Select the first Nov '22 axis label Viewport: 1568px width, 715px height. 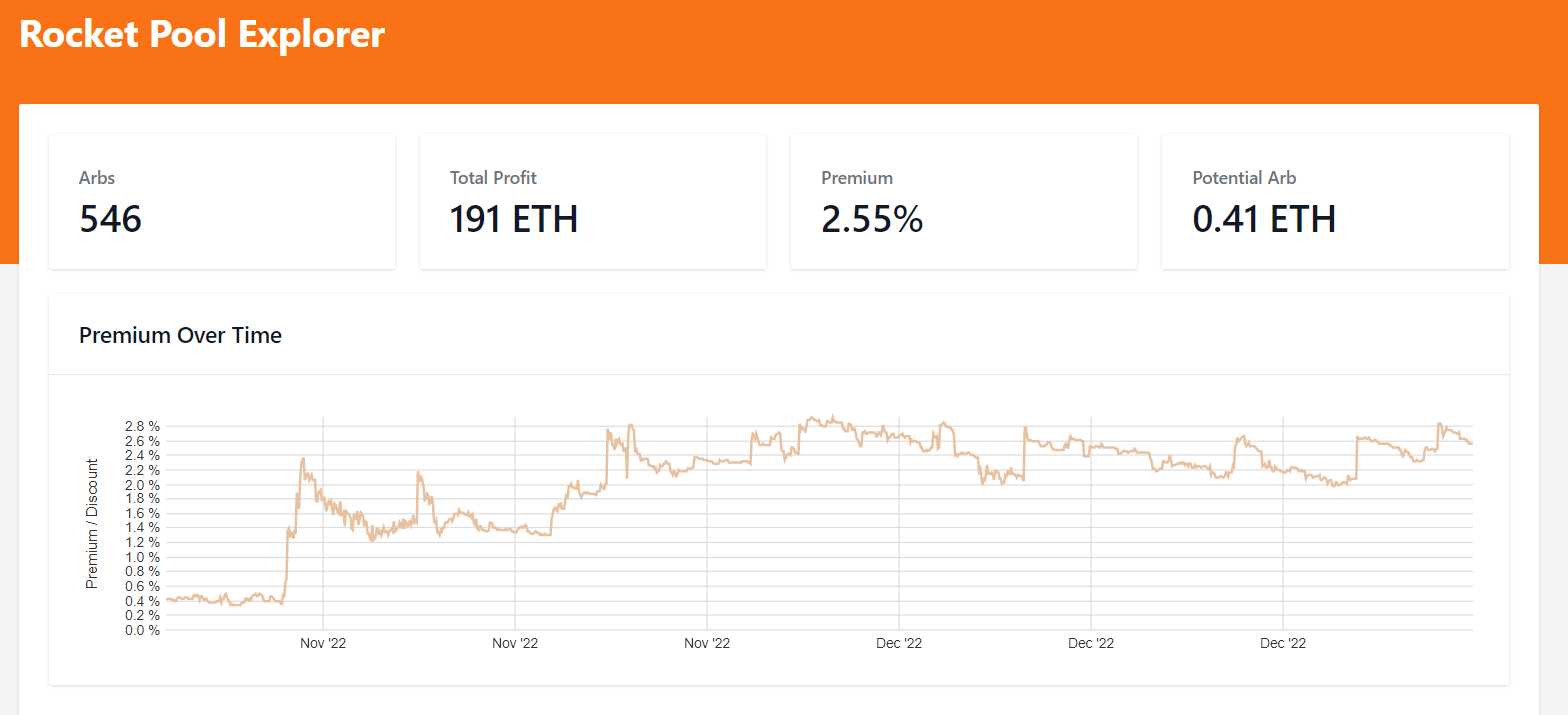[x=322, y=643]
